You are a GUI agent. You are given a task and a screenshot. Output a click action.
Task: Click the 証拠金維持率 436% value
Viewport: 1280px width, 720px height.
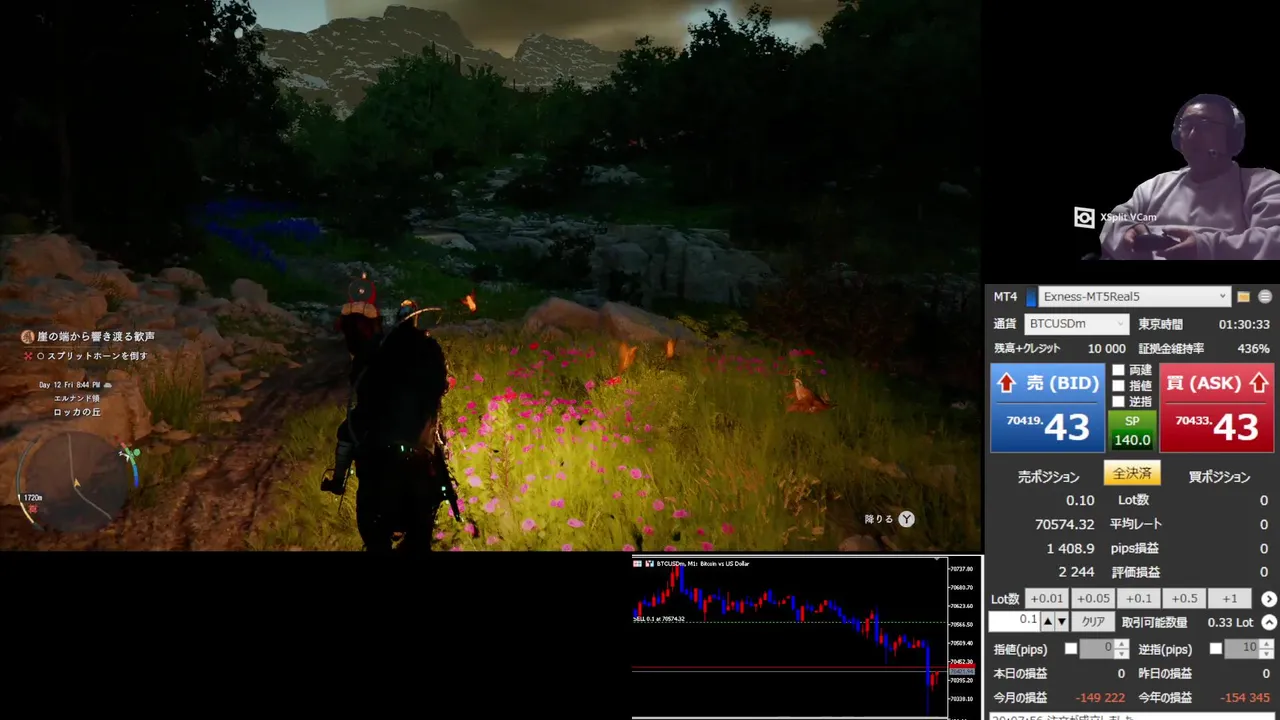[x=1253, y=349]
